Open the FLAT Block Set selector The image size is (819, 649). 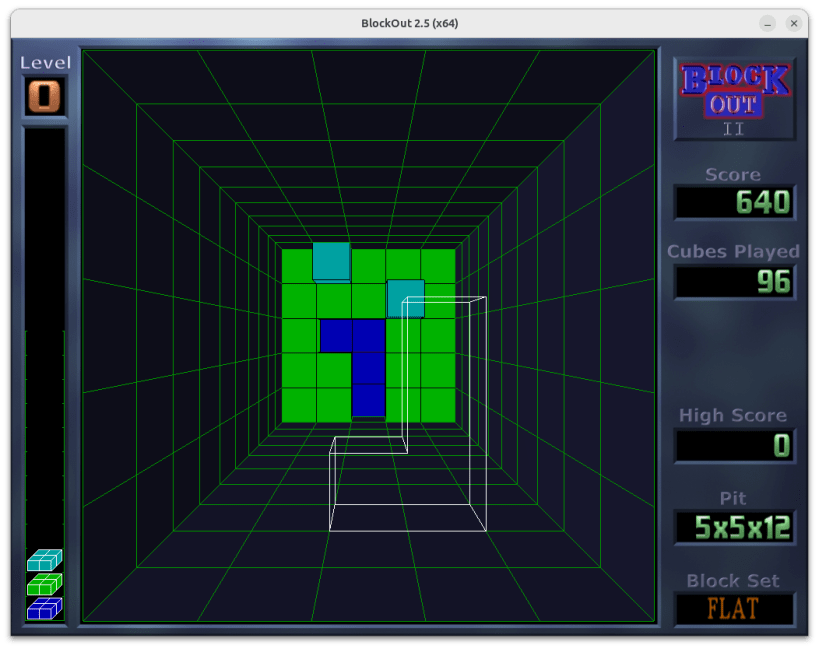point(735,608)
